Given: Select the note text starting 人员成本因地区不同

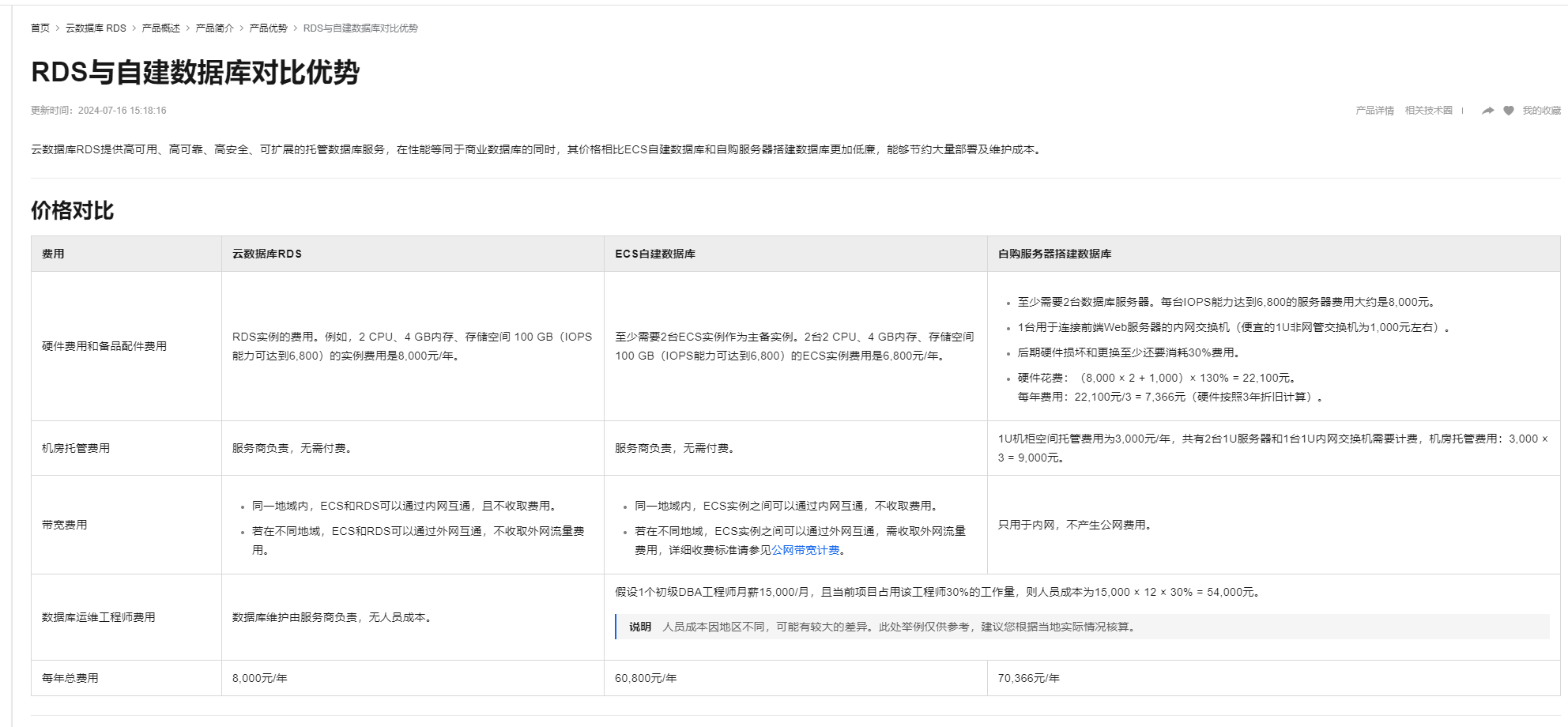Looking at the screenshot, I should (x=901, y=627).
